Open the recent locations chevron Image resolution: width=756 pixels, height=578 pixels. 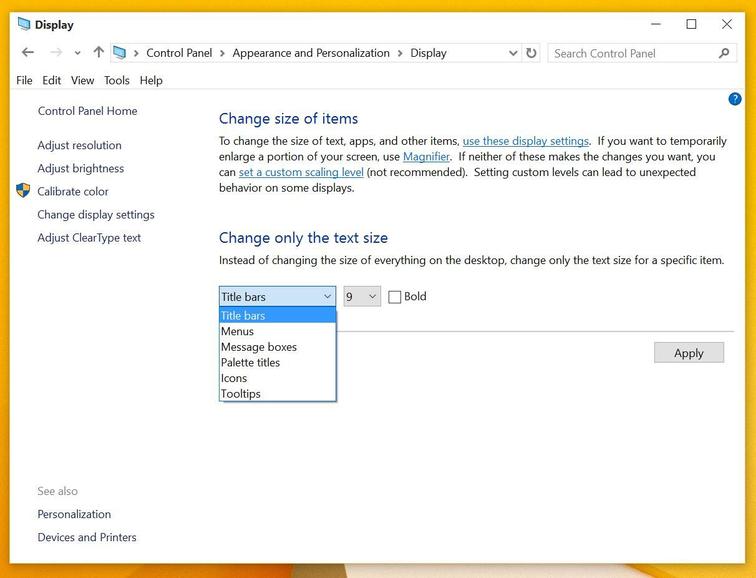click(x=77, y=53)
